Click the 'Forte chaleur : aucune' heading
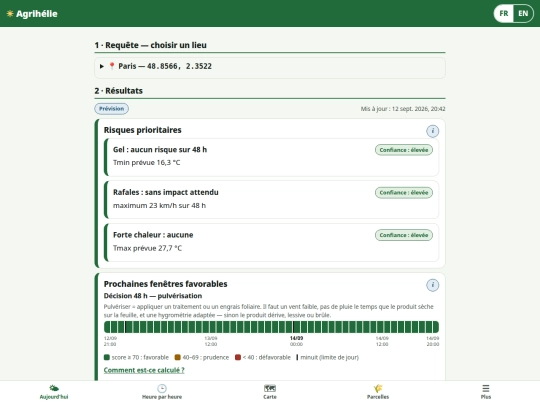This screenshot has width=540, height=405. (153, 235)
